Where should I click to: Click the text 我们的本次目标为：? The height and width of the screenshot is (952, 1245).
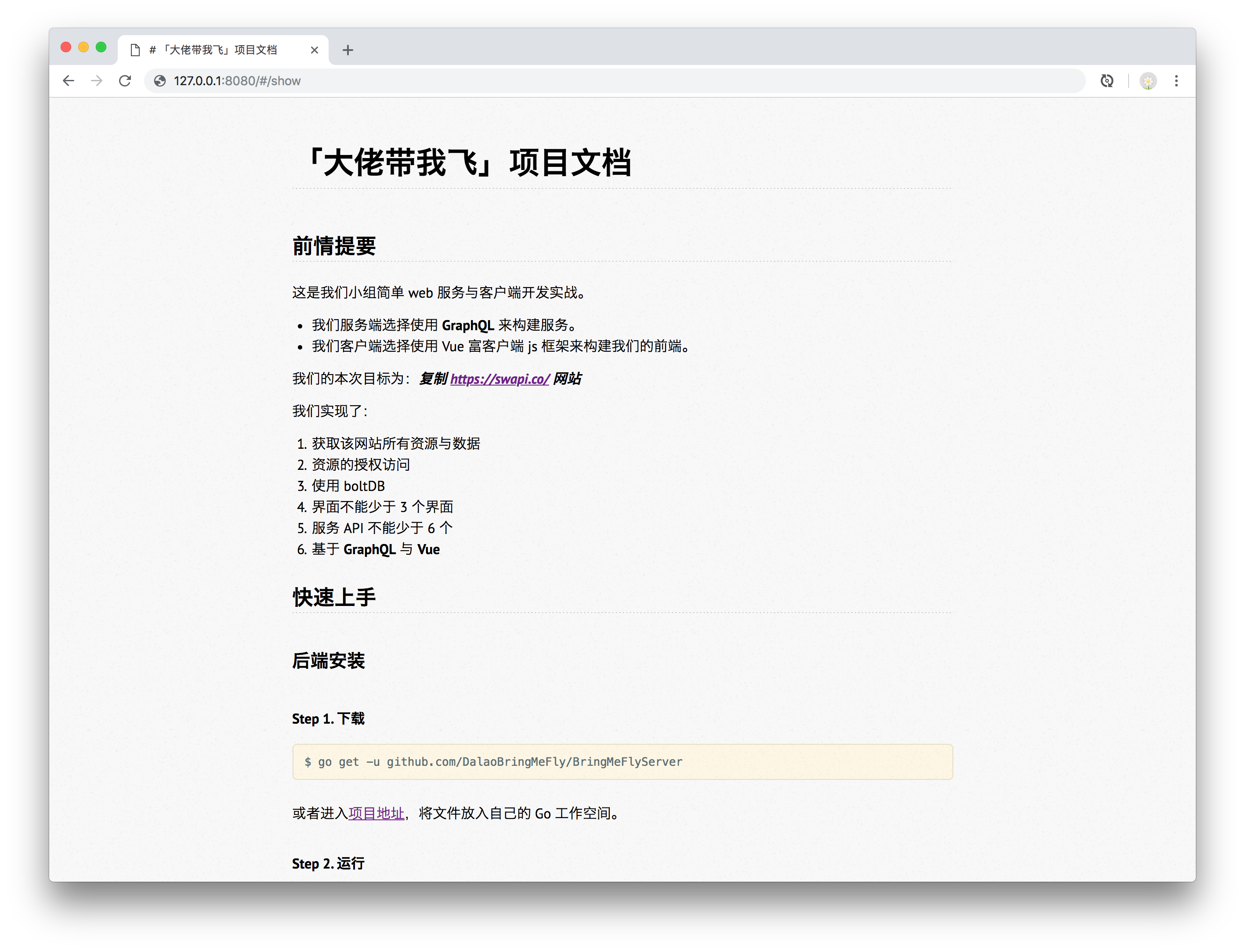coord(351,379)
